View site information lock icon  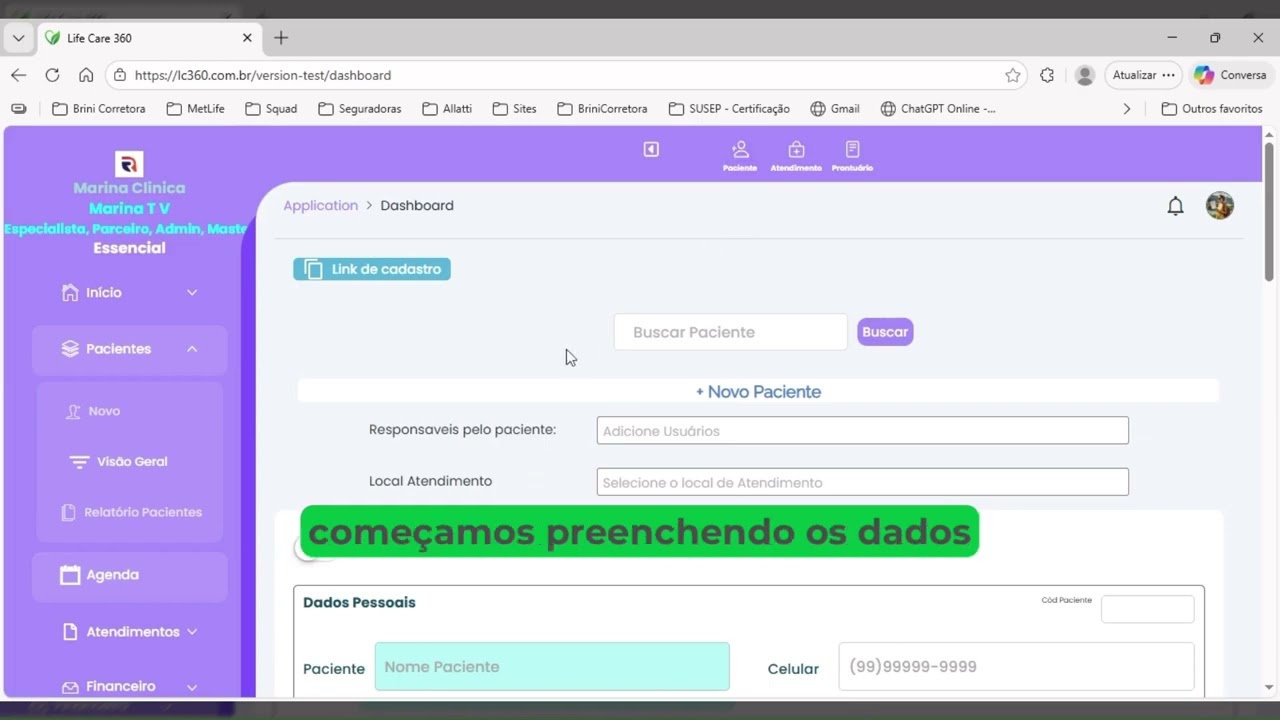[120, 75]
